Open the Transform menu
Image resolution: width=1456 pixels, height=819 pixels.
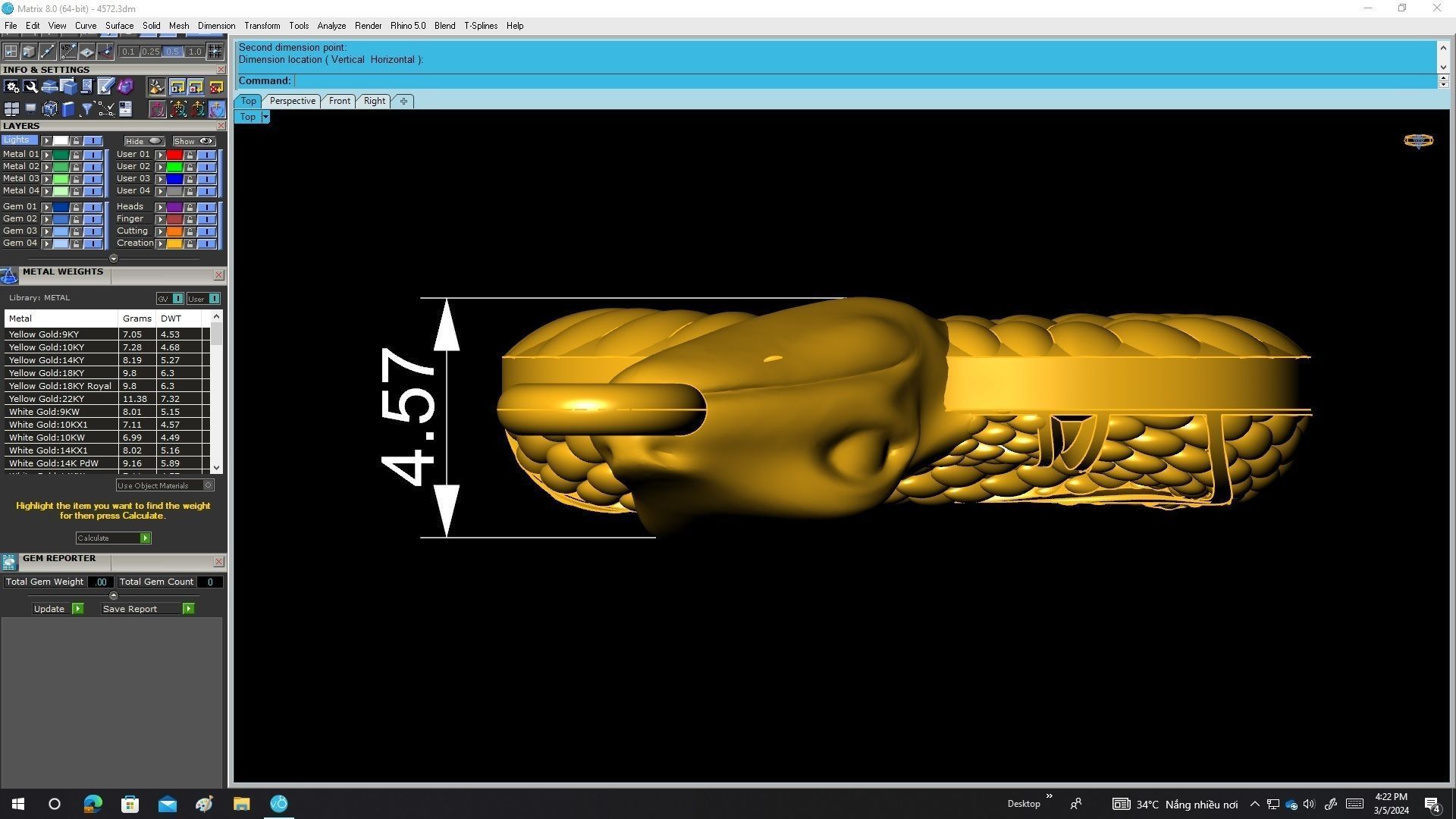[x=262, y=26]
